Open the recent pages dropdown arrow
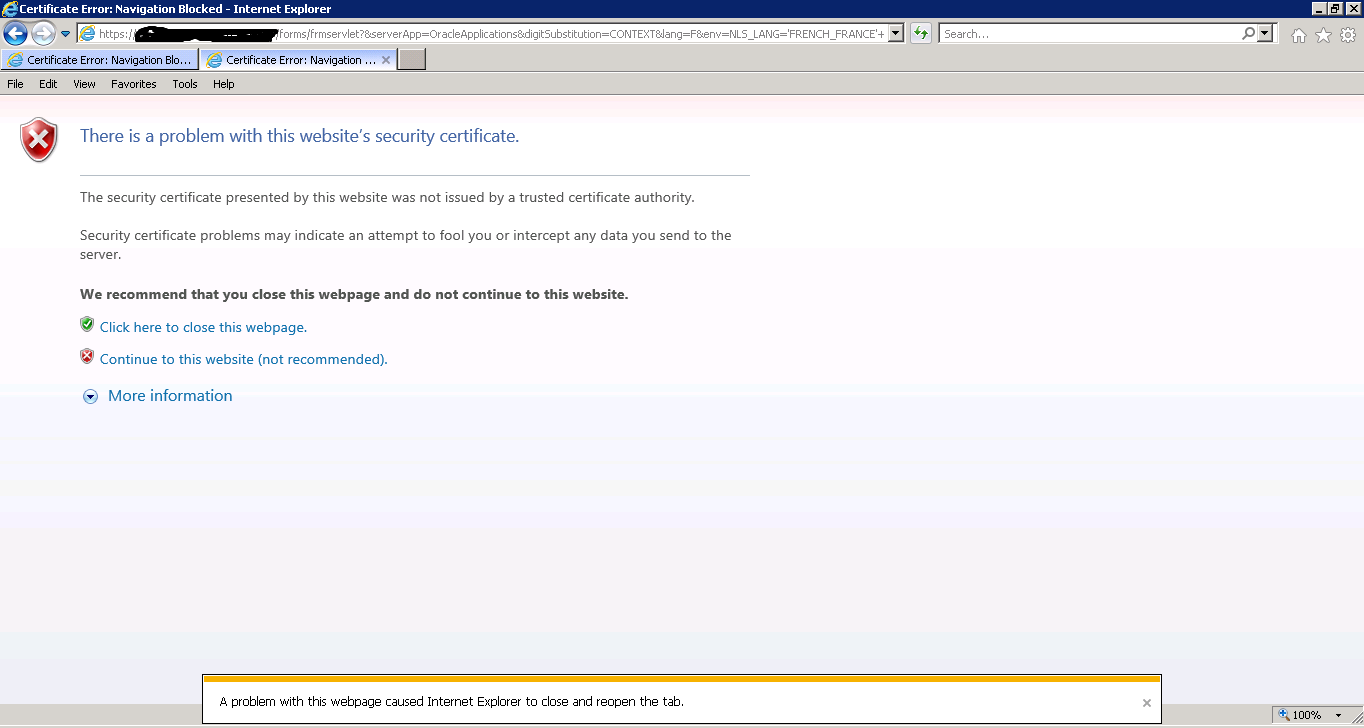 tap(66, 34)
